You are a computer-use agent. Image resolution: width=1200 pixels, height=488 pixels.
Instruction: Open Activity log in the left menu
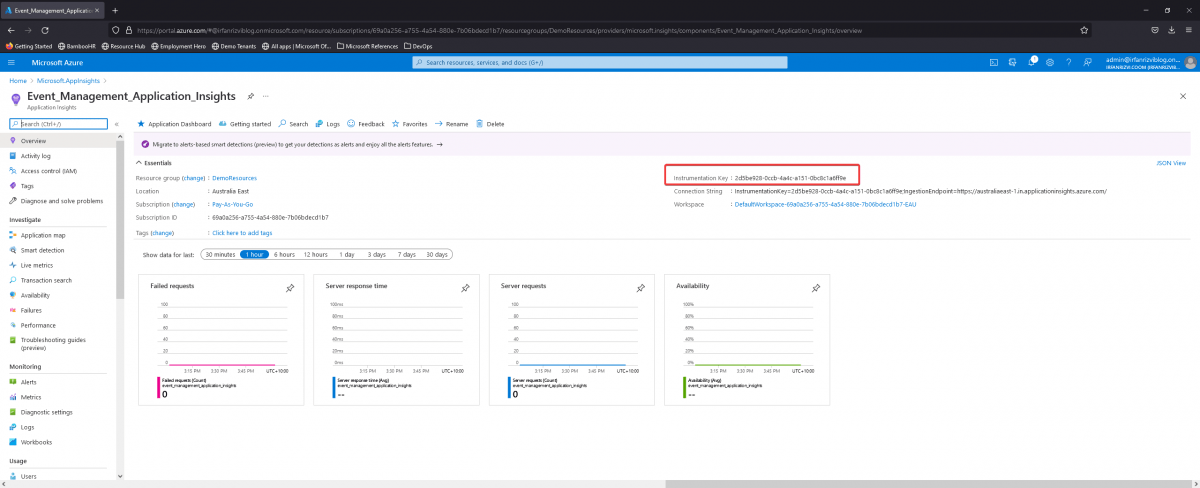coord(60,156)
